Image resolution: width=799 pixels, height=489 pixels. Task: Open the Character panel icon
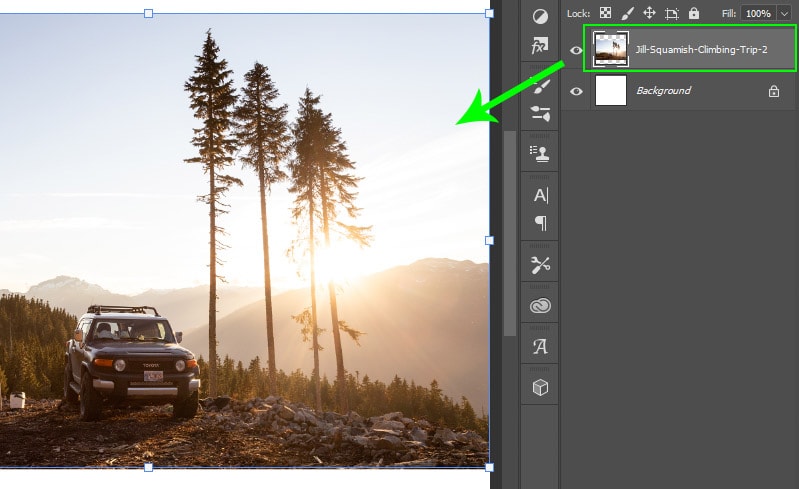pos(540,195)
